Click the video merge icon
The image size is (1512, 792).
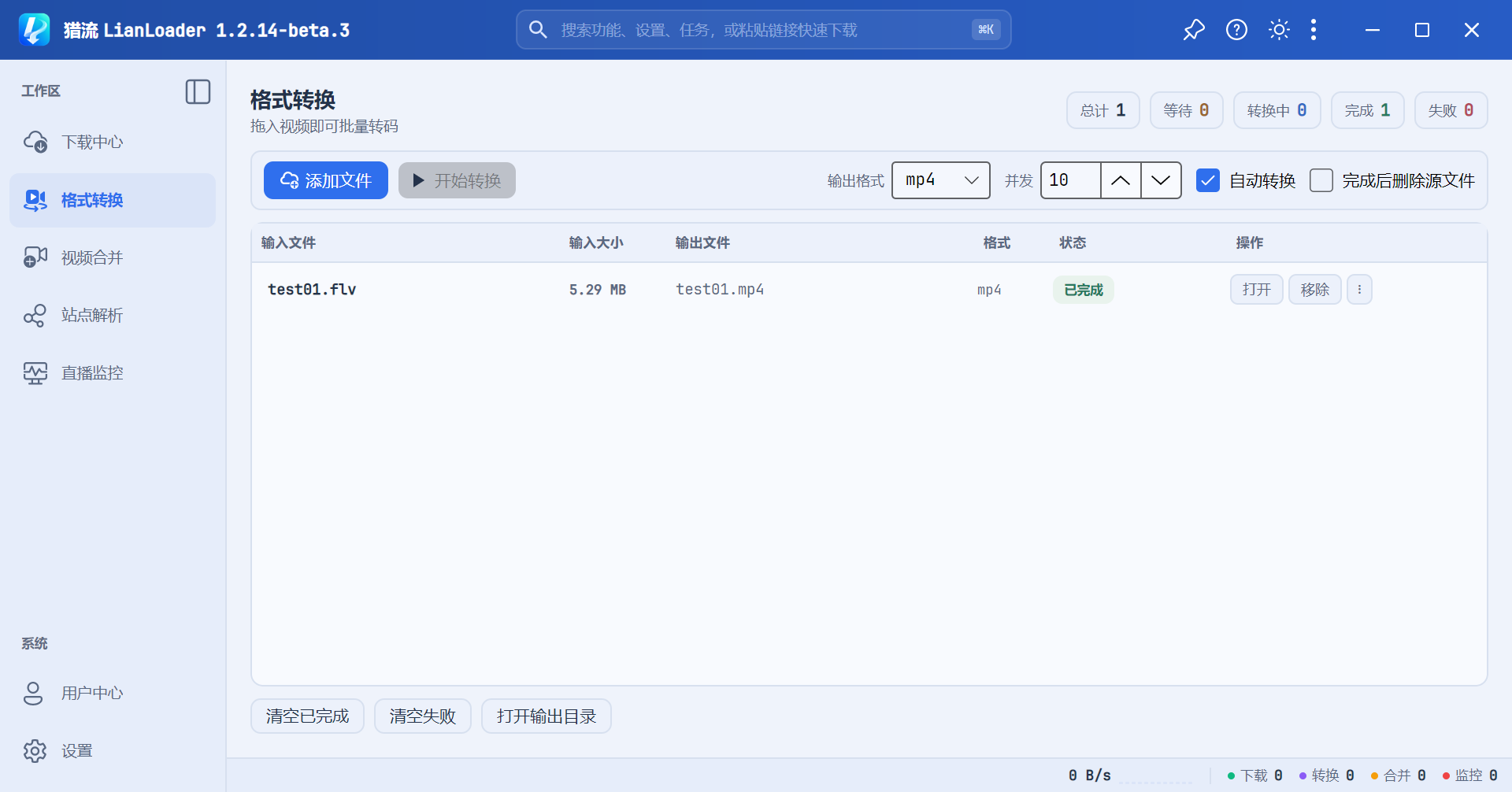click(x=35, y=257)
